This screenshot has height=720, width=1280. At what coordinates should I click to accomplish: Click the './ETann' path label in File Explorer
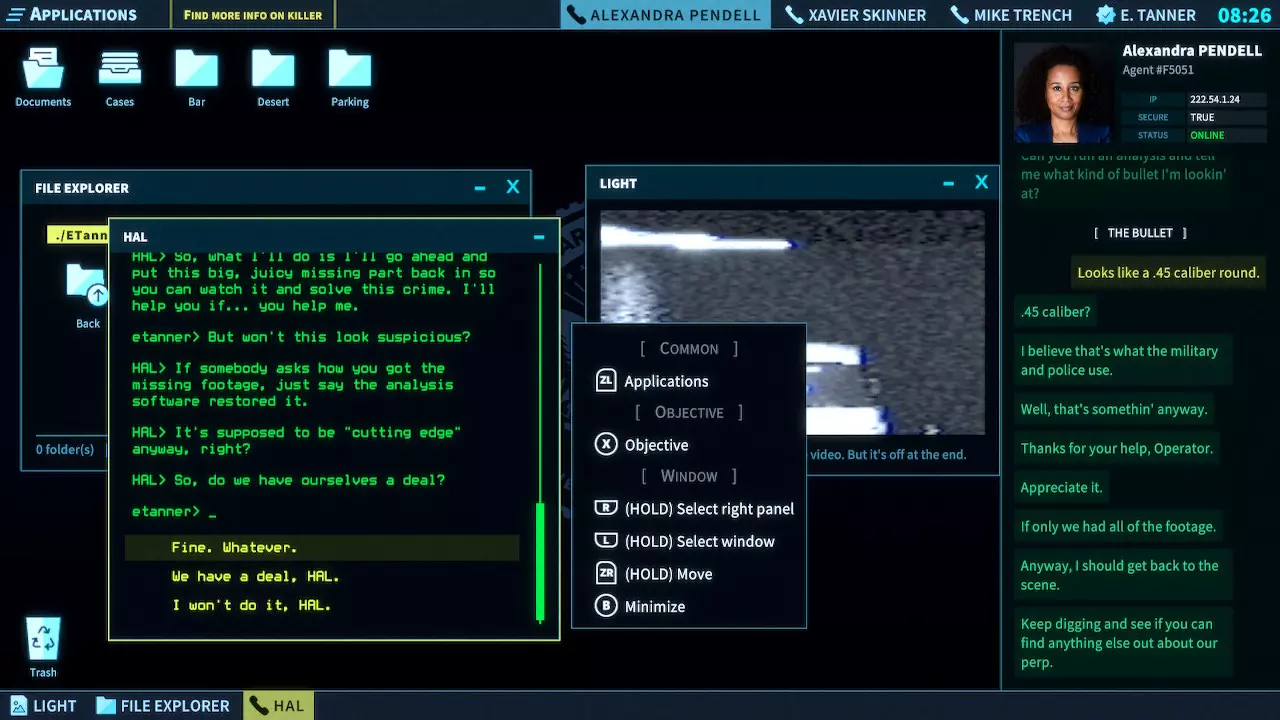(x=78, y=235)
